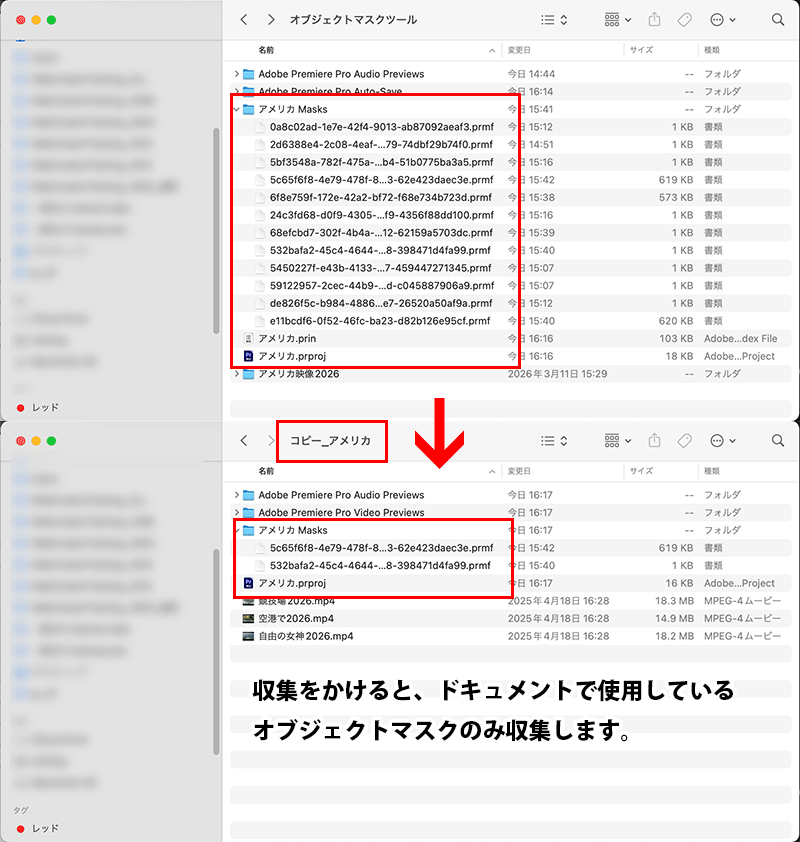The image size is (800, 842).
Task: Sort by 変更日 column in オブジェクトマスクツール window
Action: pos(520,50)
